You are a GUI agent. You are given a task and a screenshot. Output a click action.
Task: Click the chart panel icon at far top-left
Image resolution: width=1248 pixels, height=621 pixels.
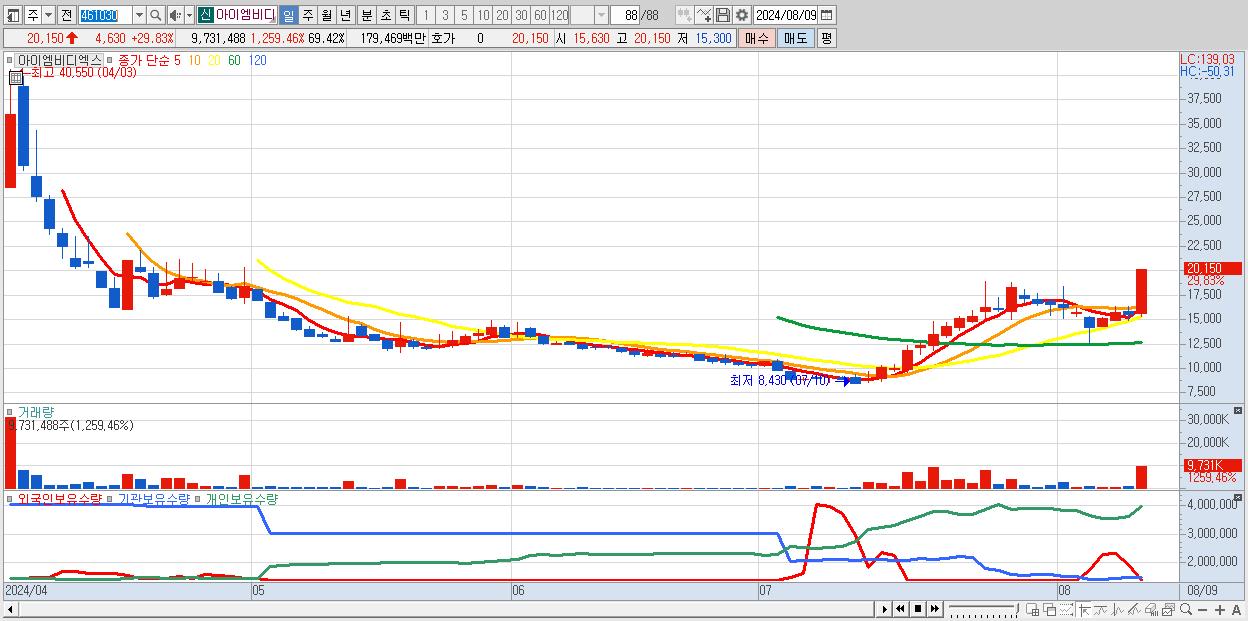tap(13, 15)
